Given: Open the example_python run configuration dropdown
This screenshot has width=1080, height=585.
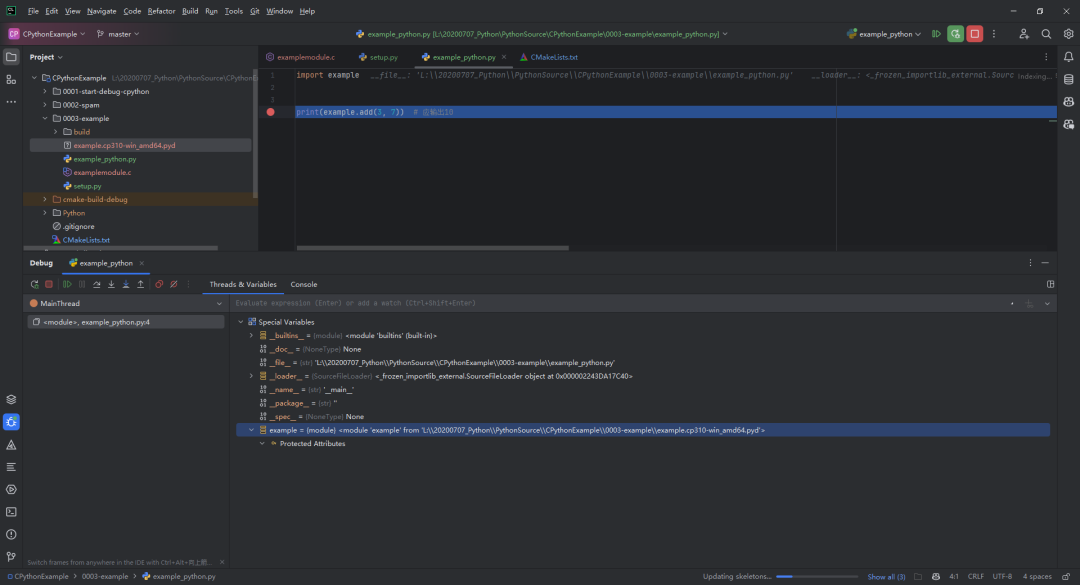Looking at the screenshot, I should click(x=884, y=34).
